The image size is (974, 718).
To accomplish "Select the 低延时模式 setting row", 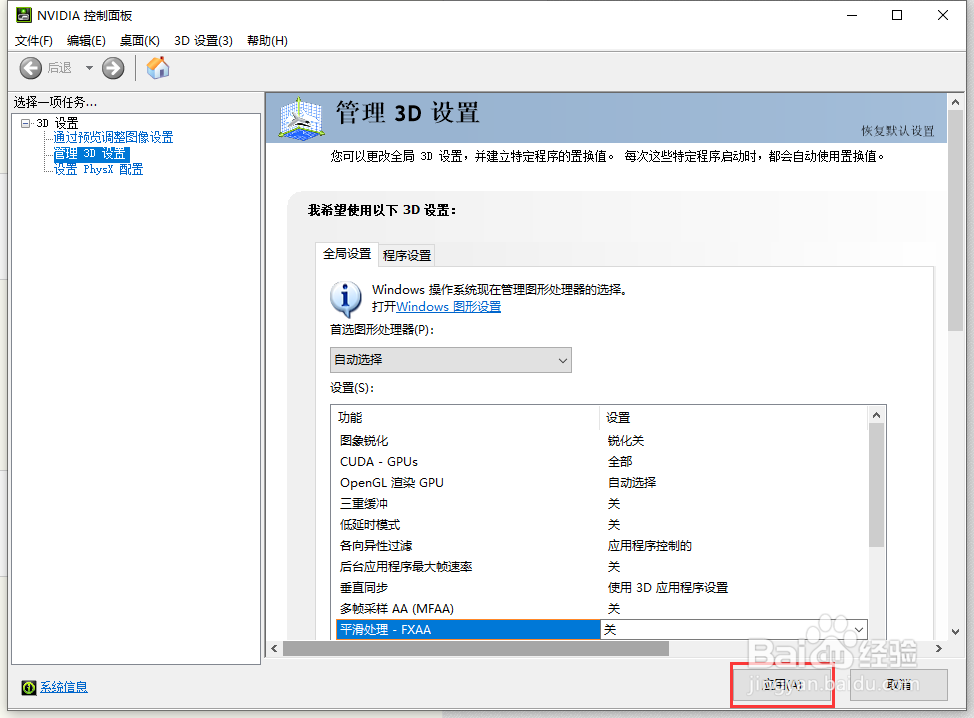I will point(601,525).
